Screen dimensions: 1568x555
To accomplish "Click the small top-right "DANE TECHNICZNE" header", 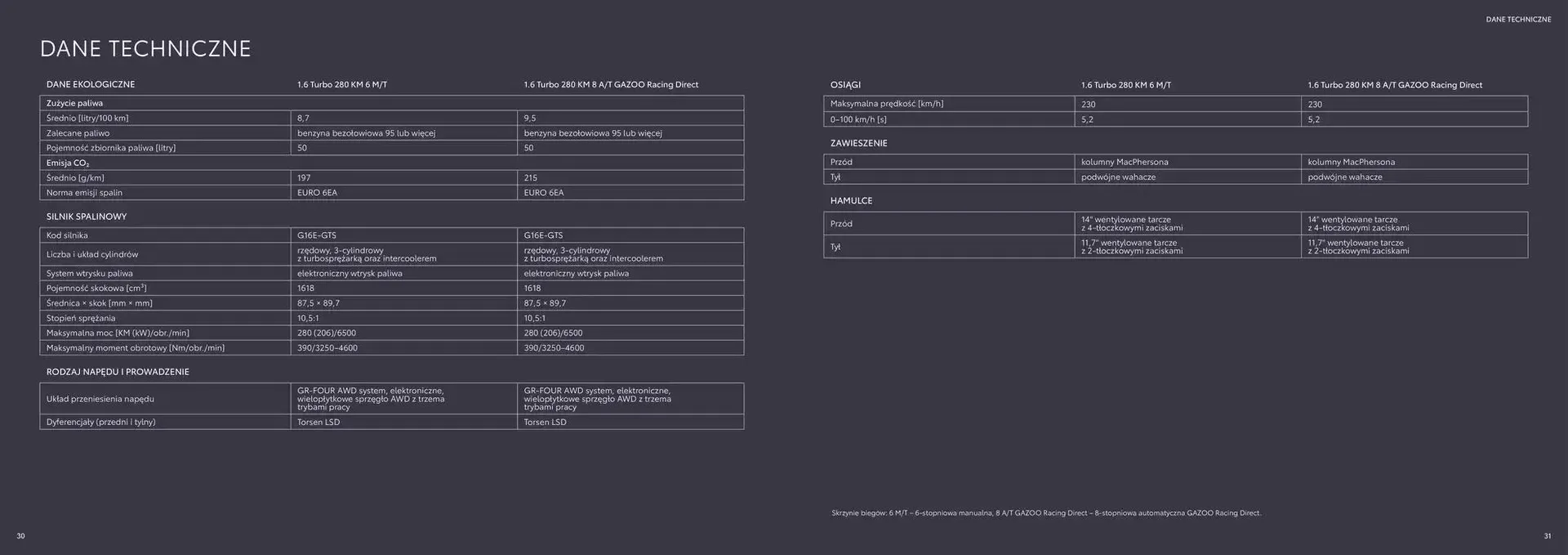I will (x=1517, y=20).
